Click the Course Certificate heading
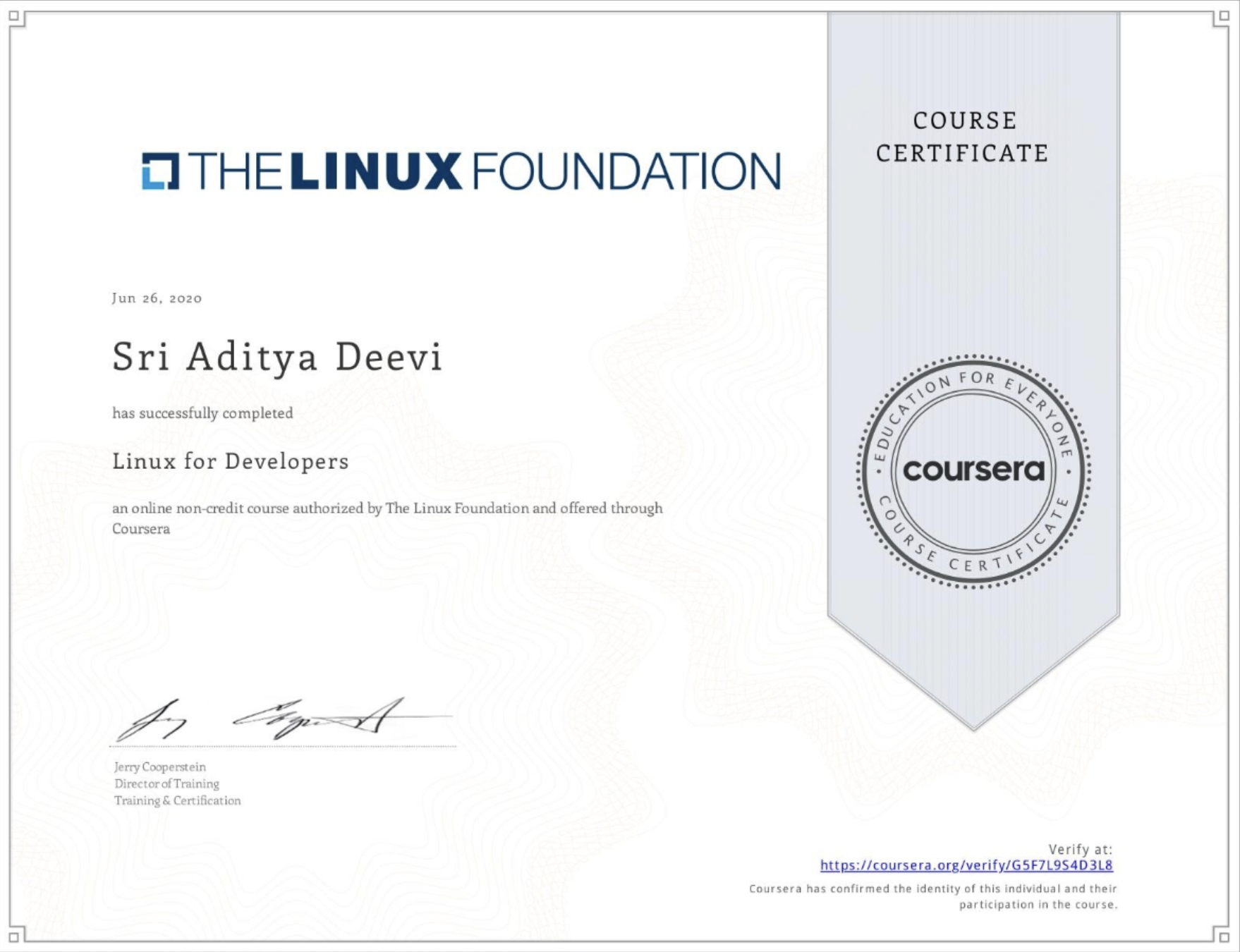Viewport: 1240px width, 952px height. 963,137
